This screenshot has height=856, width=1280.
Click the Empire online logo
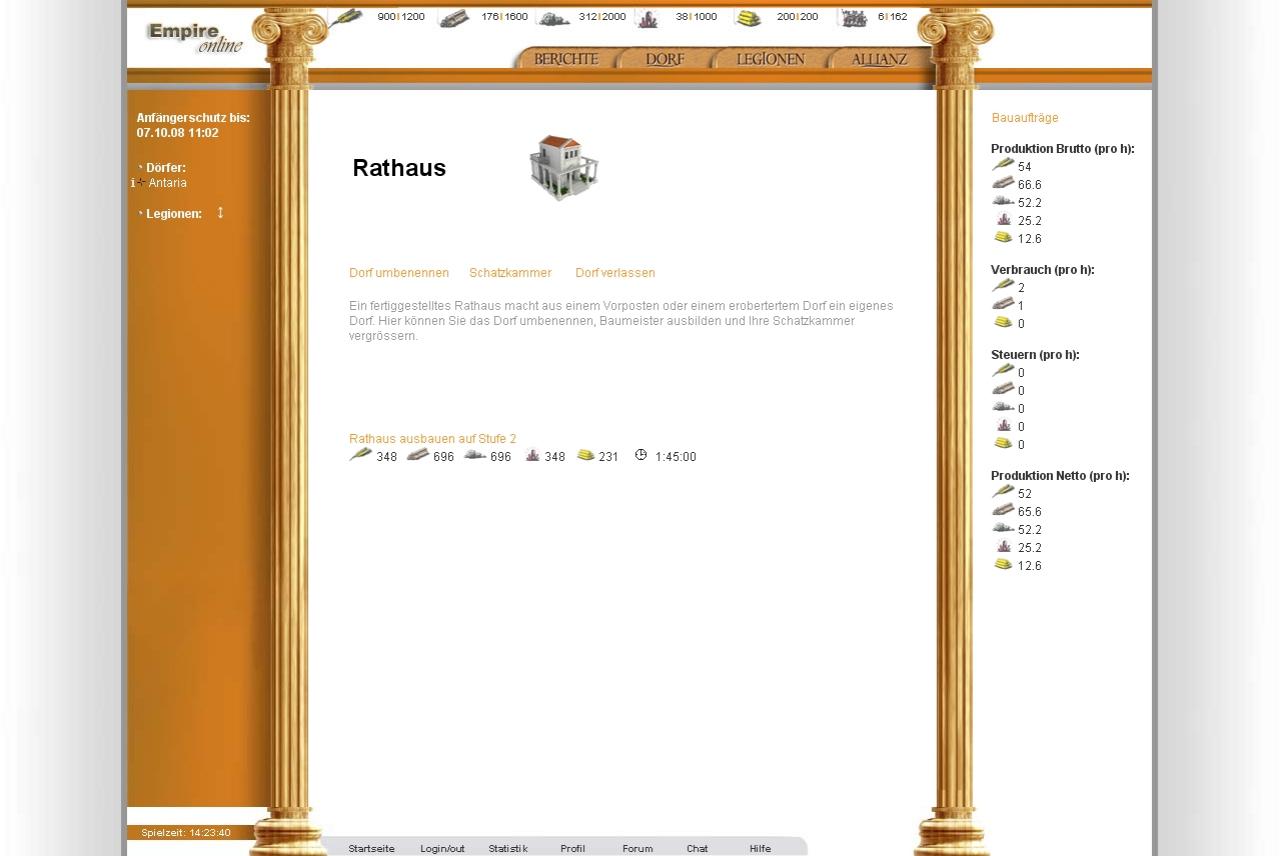pyautogui.click(x=196, y=38)
